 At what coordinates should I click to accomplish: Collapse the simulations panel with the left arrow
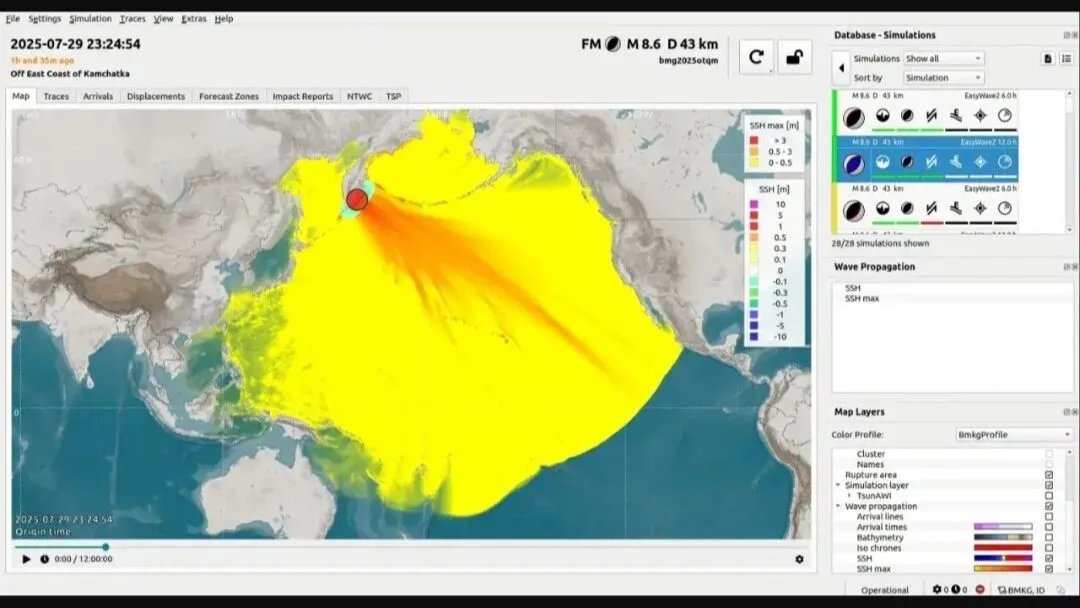841,68
